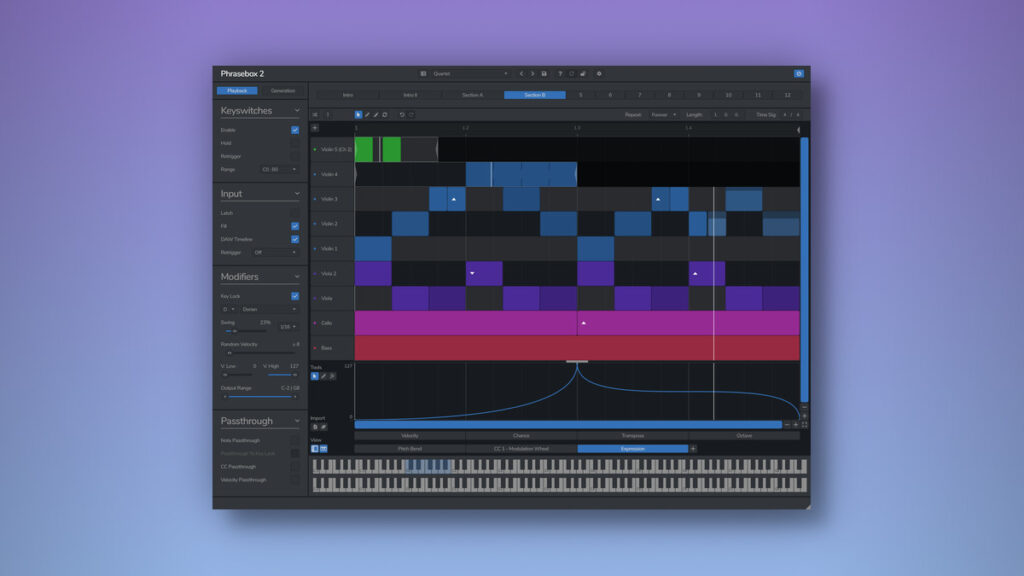
Task: Disable the Keyswitches Enable checkbox
Action: tap(295, 130)
